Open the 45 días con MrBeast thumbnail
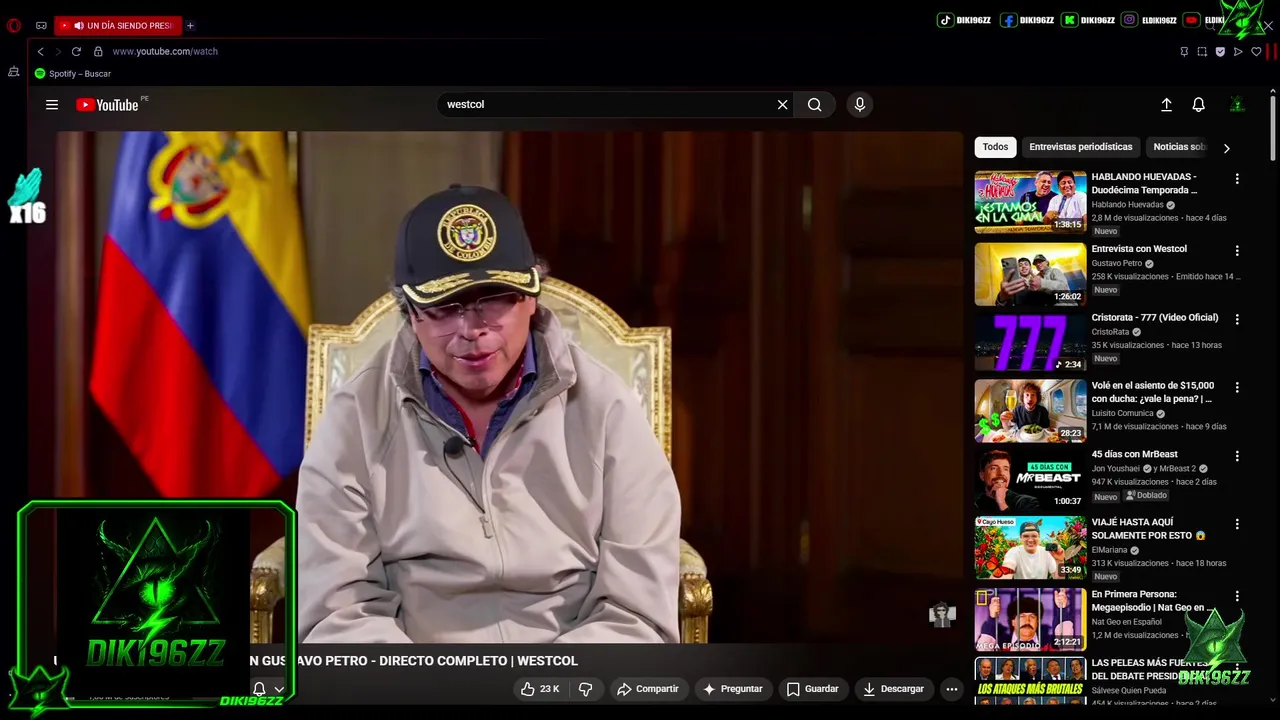 (x=1030, y=479)
